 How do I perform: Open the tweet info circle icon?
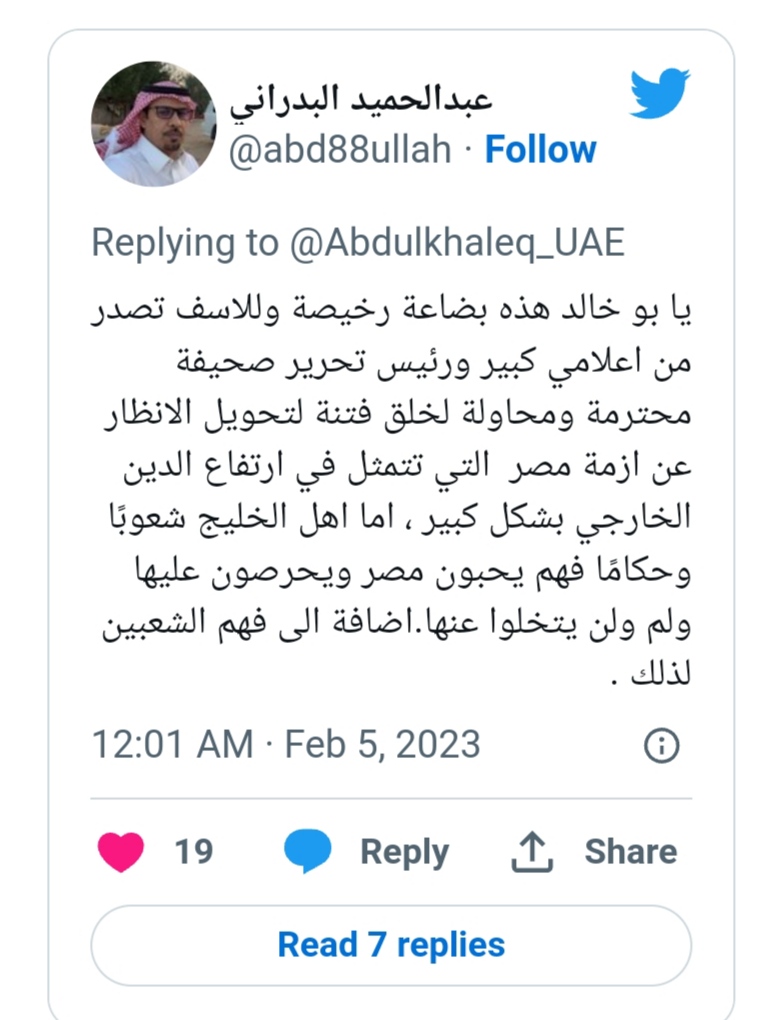click(662, 745)
